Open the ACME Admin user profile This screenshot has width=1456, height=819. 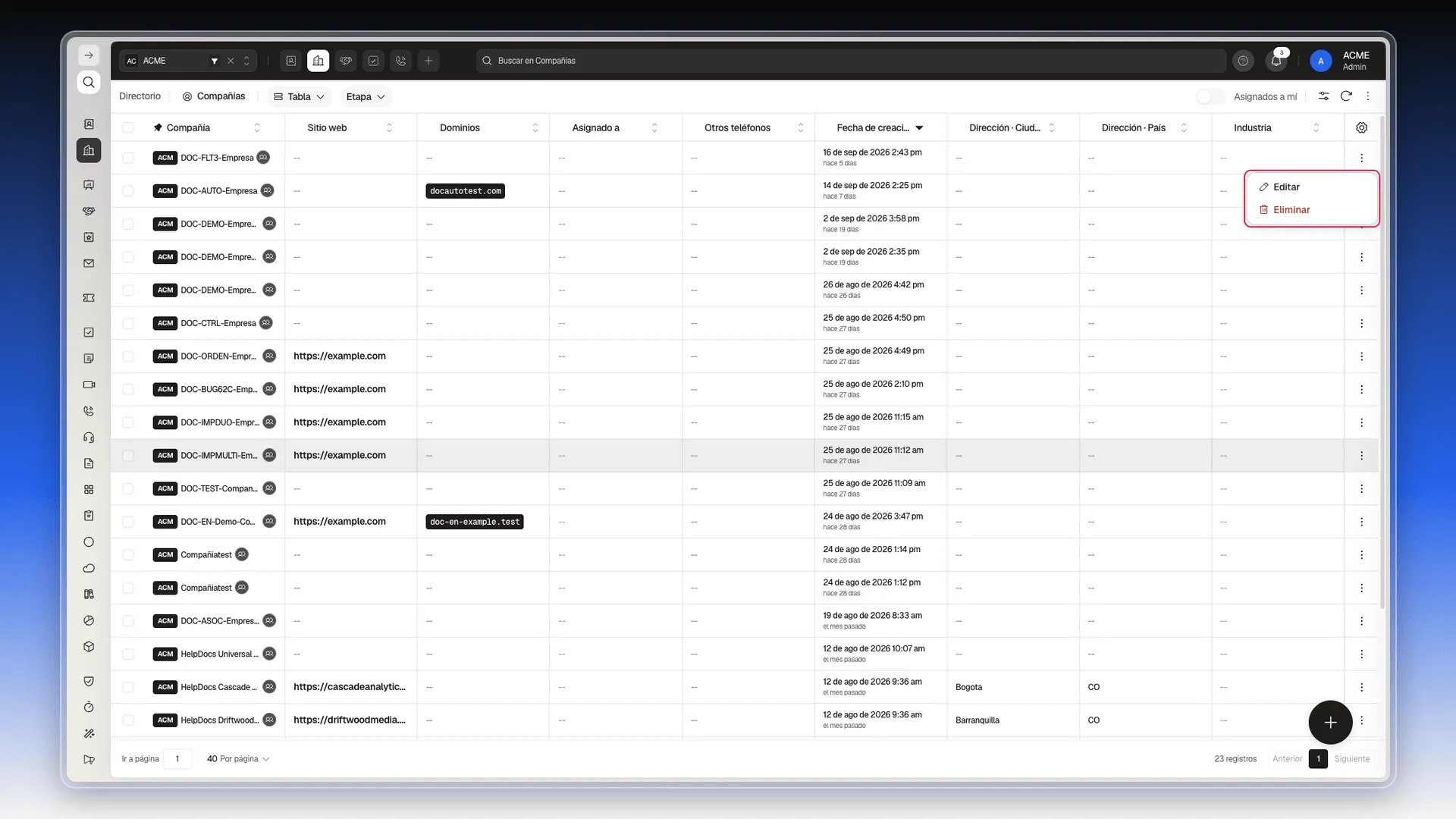(1341, 61)
